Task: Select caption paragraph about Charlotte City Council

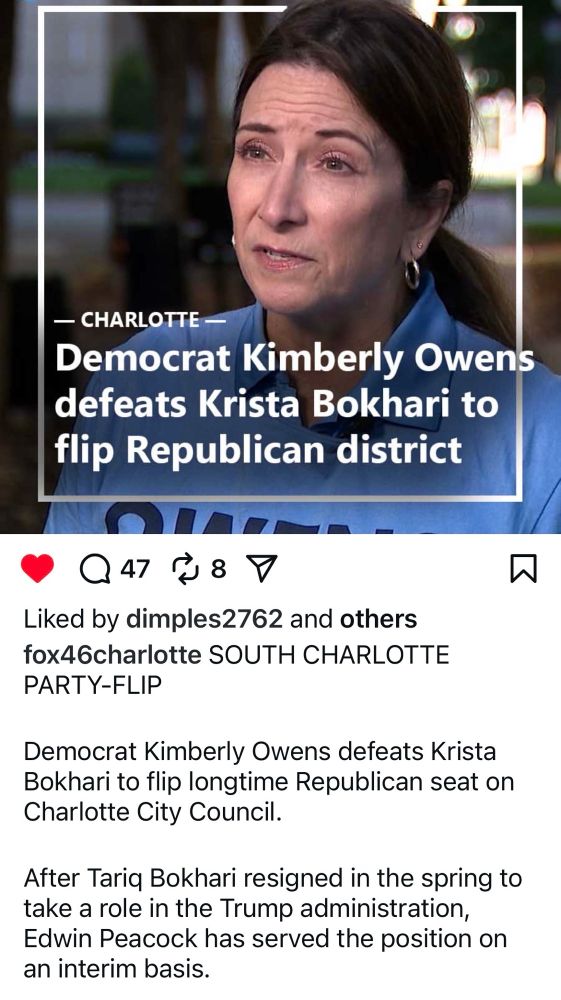Action: click(x=268, y=781)
